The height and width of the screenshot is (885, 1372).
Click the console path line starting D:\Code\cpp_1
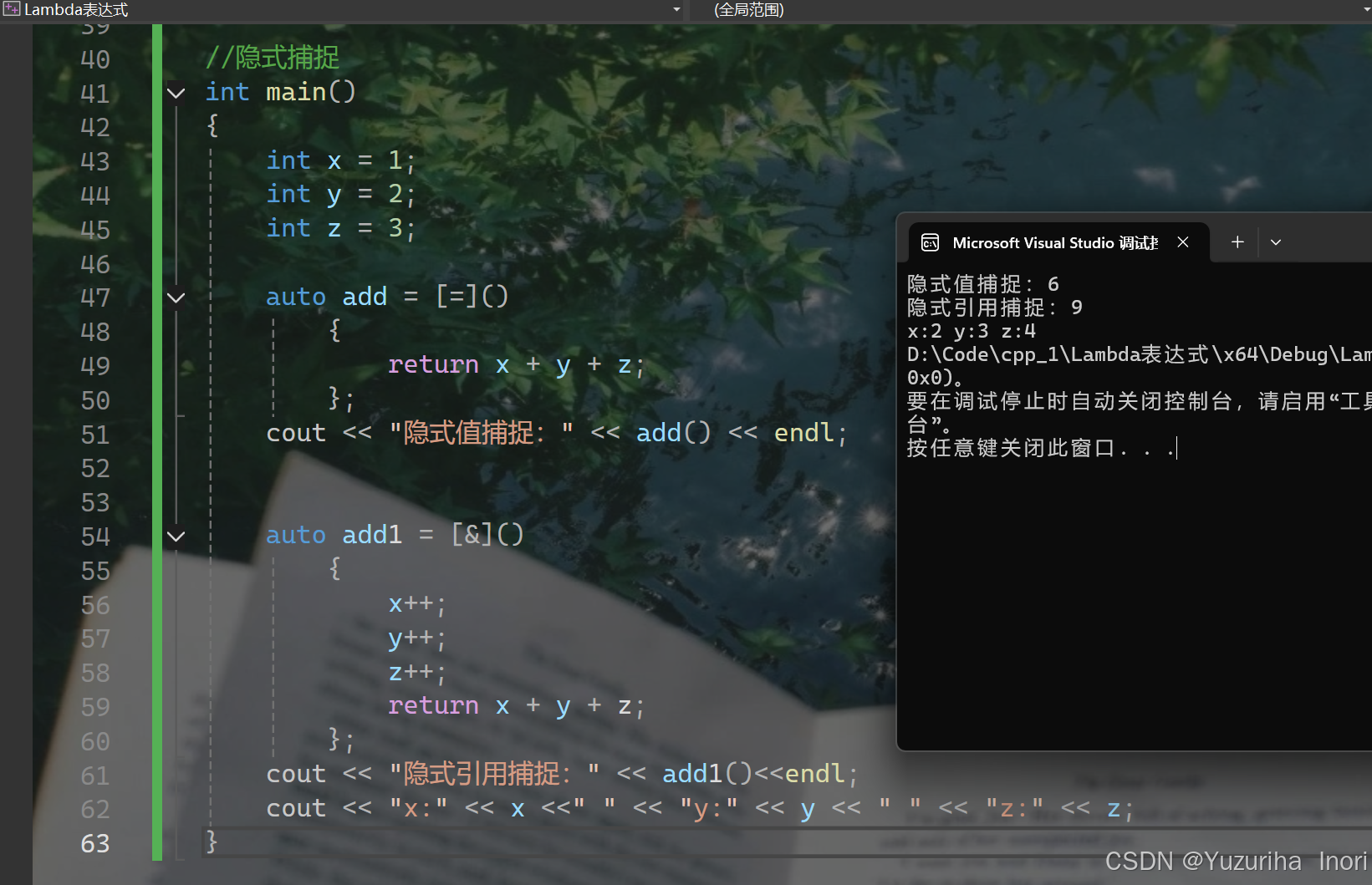(x=1140, y=354)
